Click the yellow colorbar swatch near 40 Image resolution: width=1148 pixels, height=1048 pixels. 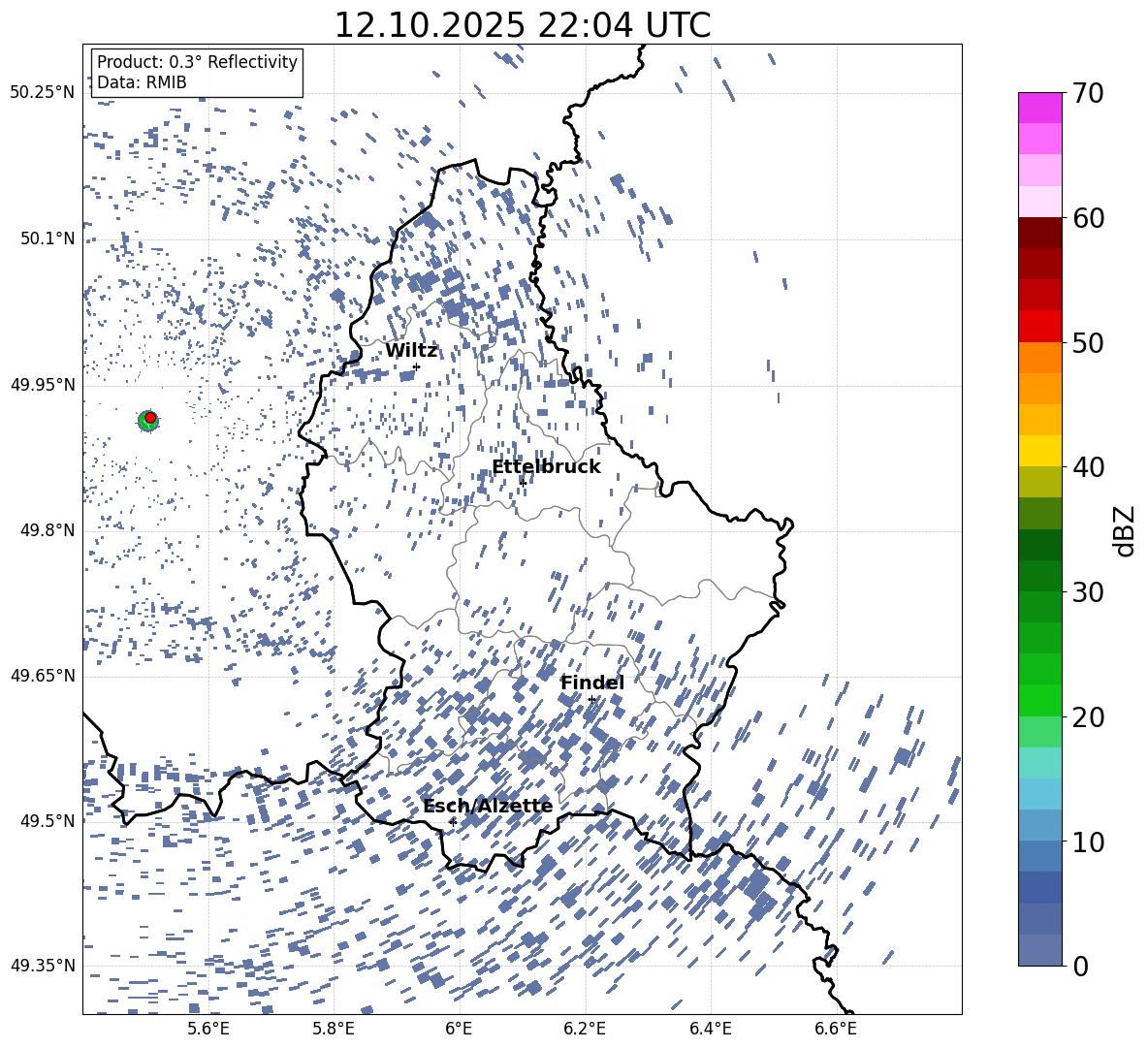pyautogui.click(x=1039, y=451)
